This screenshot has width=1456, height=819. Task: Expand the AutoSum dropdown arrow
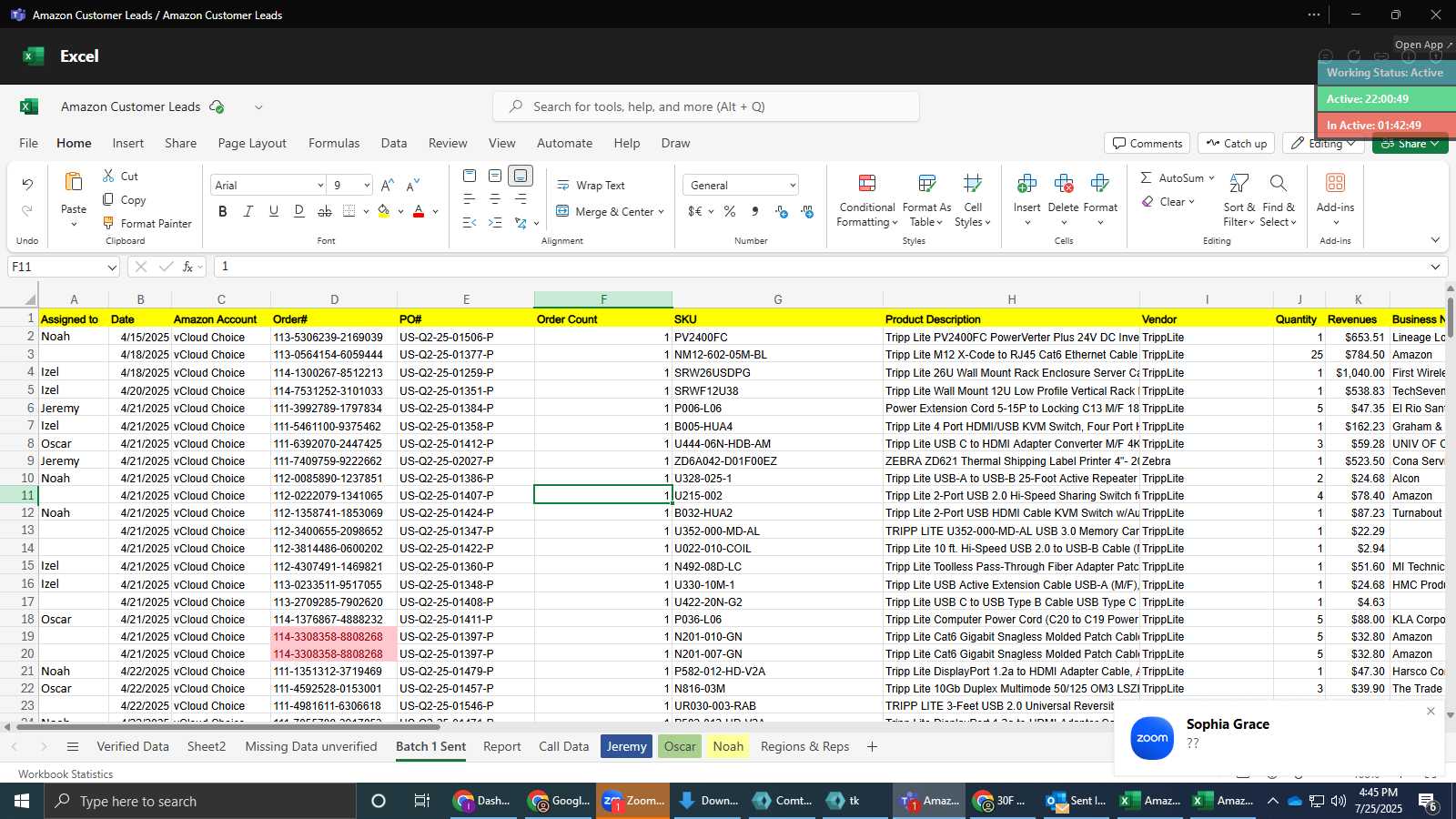click(1211, 178)
